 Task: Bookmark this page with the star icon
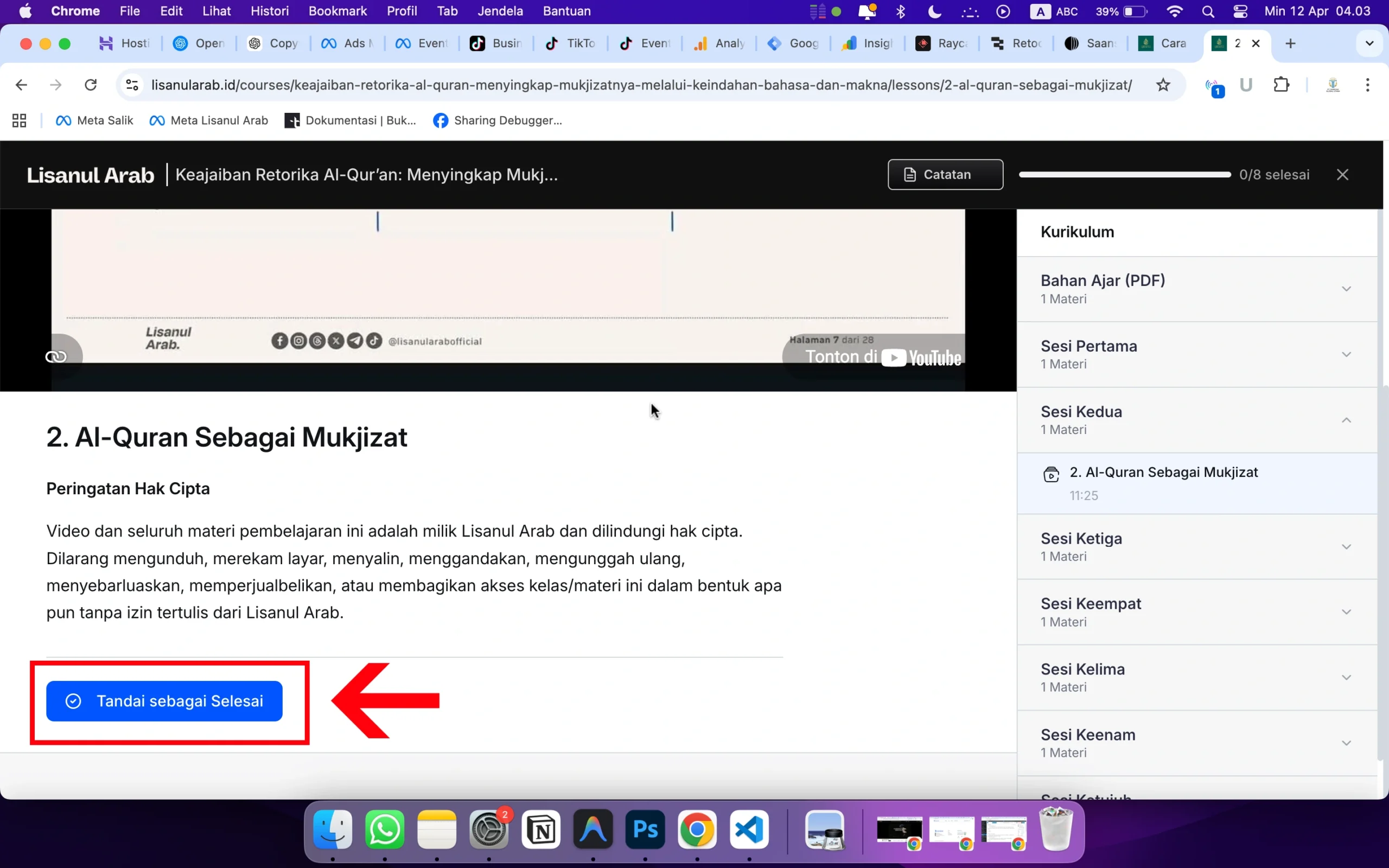[x=1163, y=85]
